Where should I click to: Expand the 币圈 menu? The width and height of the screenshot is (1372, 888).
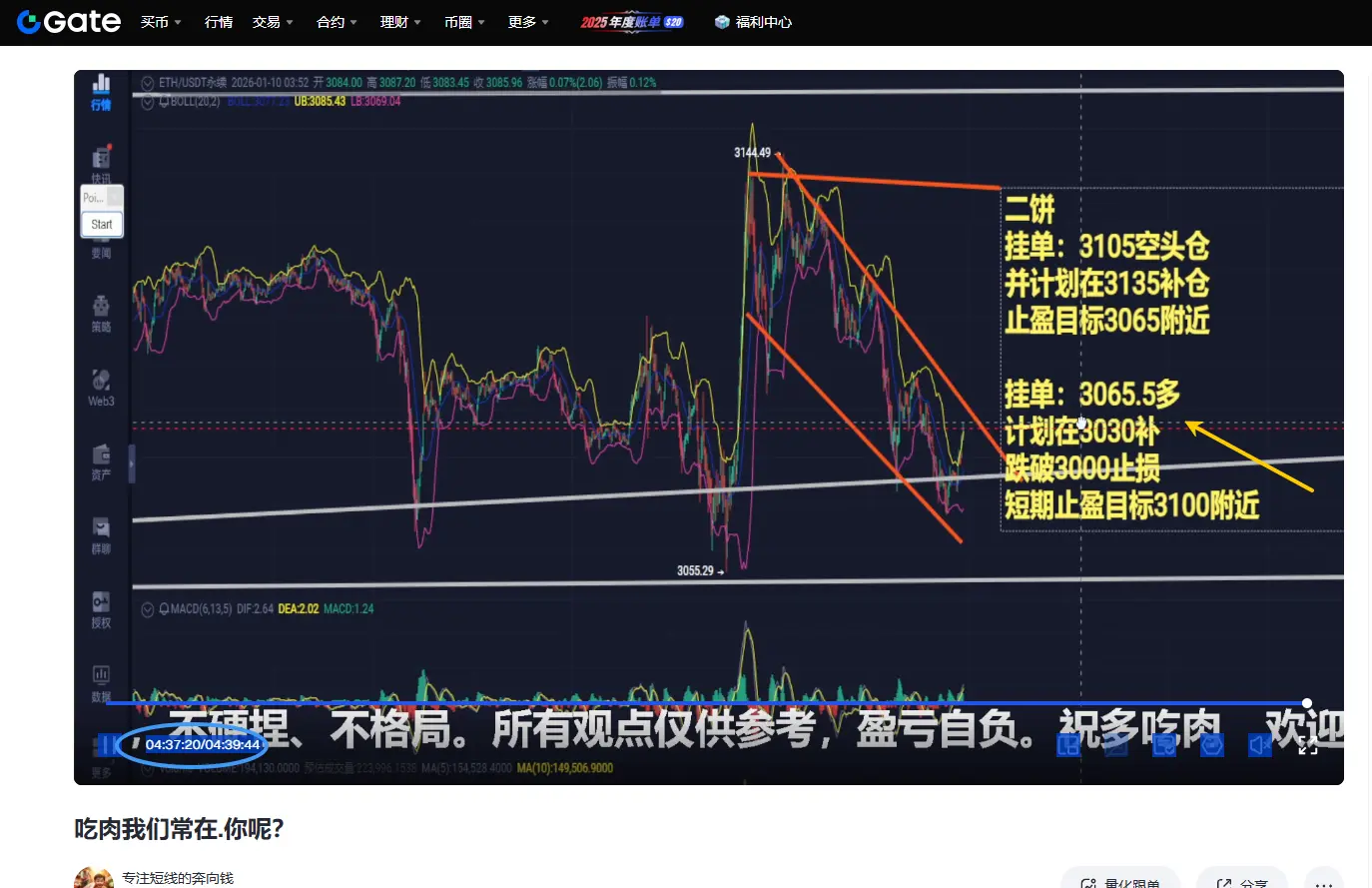(464, 22)
